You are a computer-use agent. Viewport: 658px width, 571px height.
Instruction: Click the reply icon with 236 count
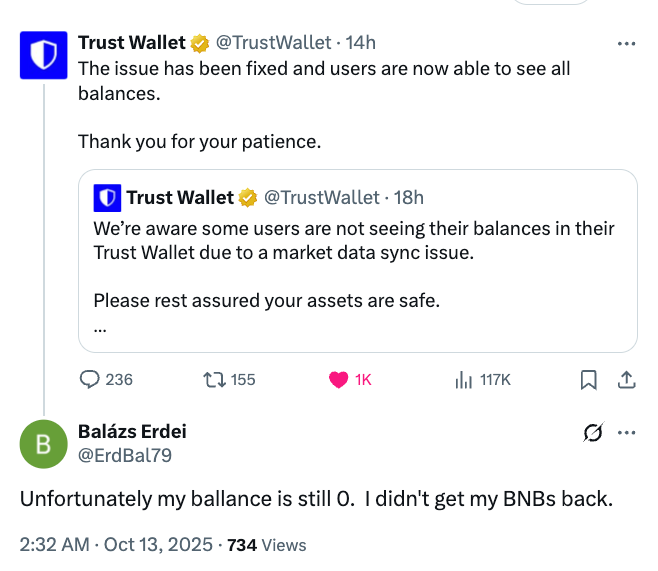click(x=90, y=380)
